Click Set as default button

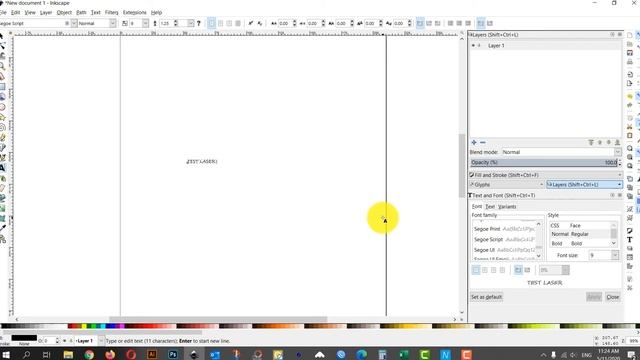point(486,297)
